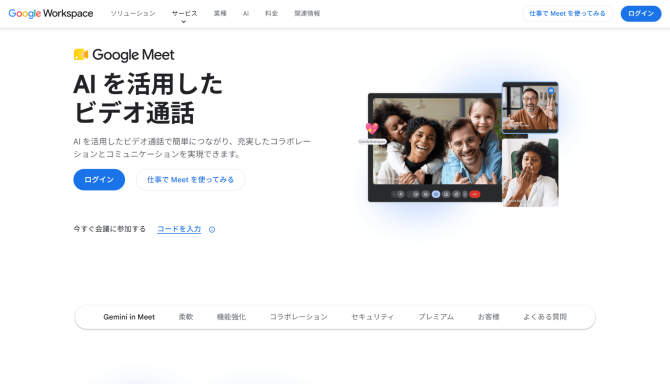The width and height of the screenshot is (670, 384).
Task: Click the 今すぐ会議に参加する text
Action: [x=109, y=229]
